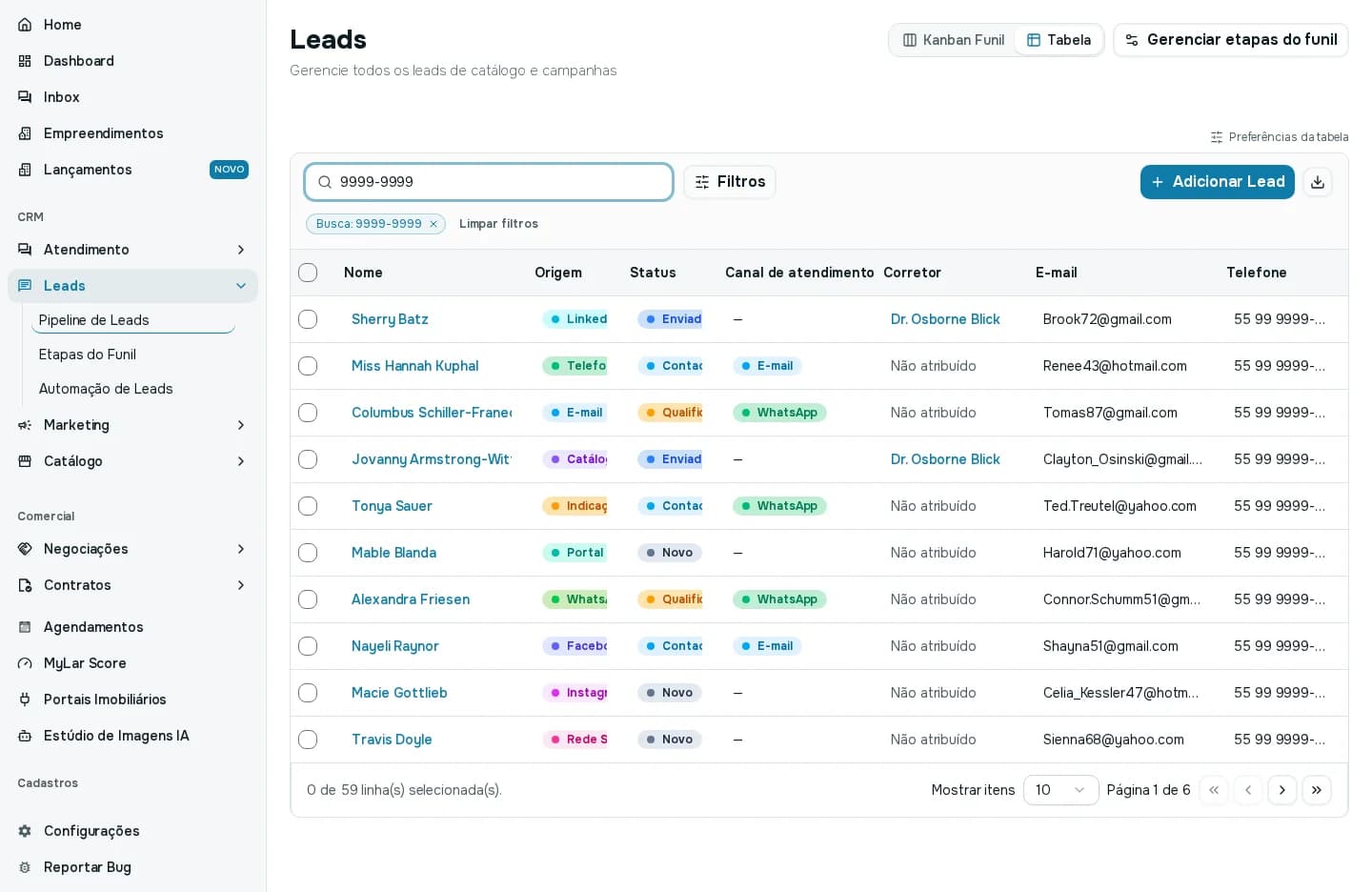Viewport: 1372px width, 892px height.
Task: Check the Miss Hannah Kuphal row
Action: pyautogui.click(x=308, y=366)
